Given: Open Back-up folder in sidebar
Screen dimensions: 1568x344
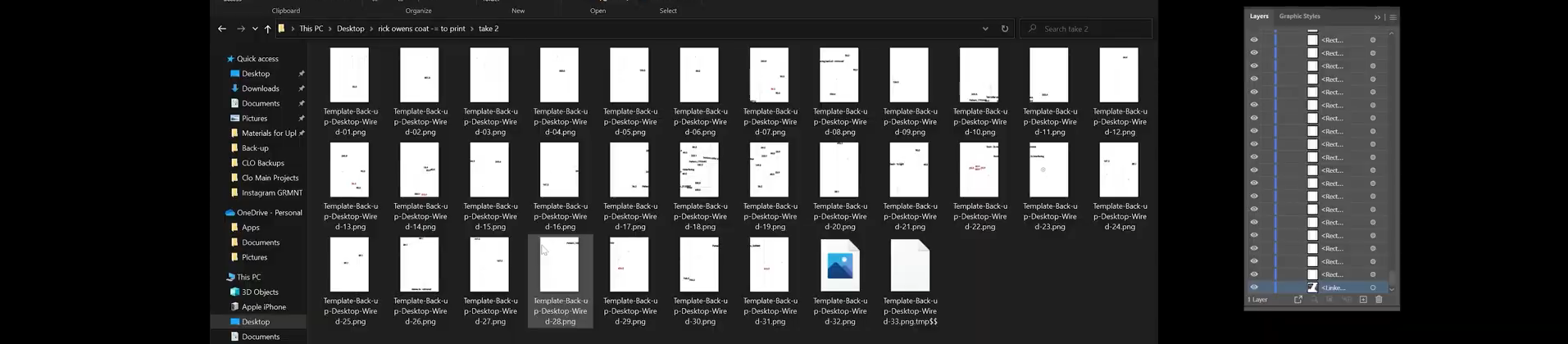Looking at the screenshot, I should coord(255,148).
